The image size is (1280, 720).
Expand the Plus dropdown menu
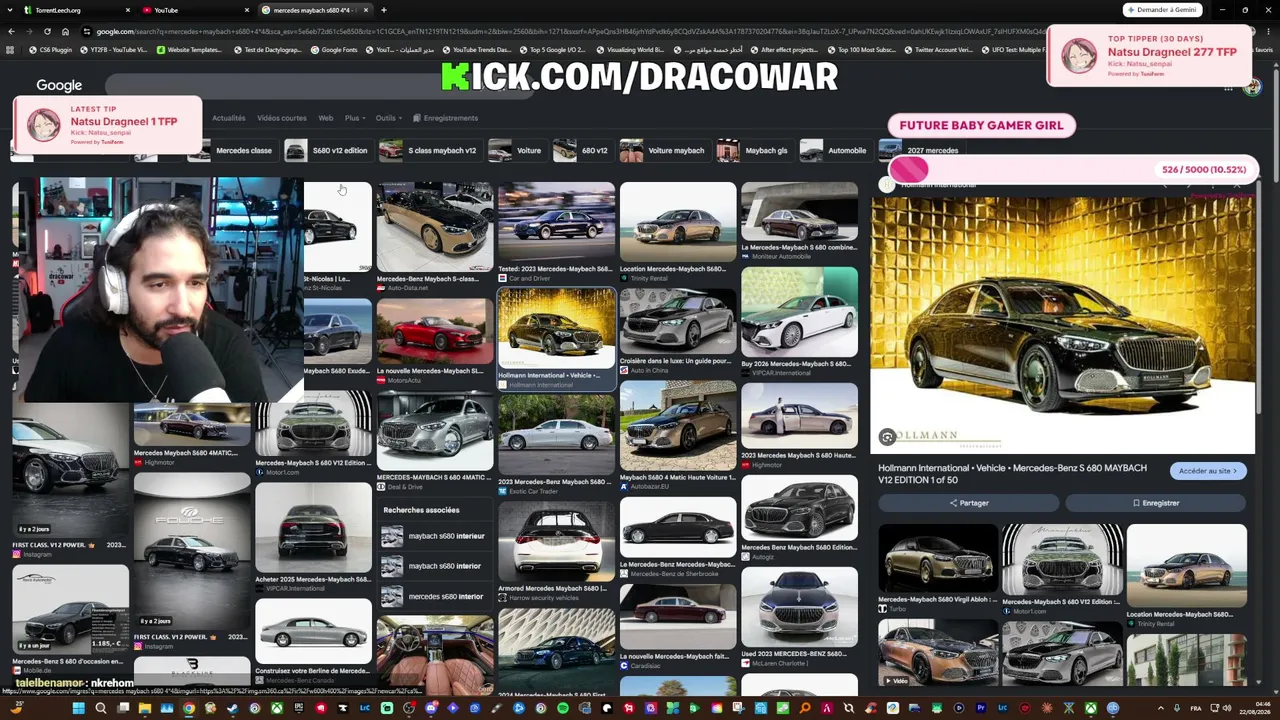click(353, 118)
